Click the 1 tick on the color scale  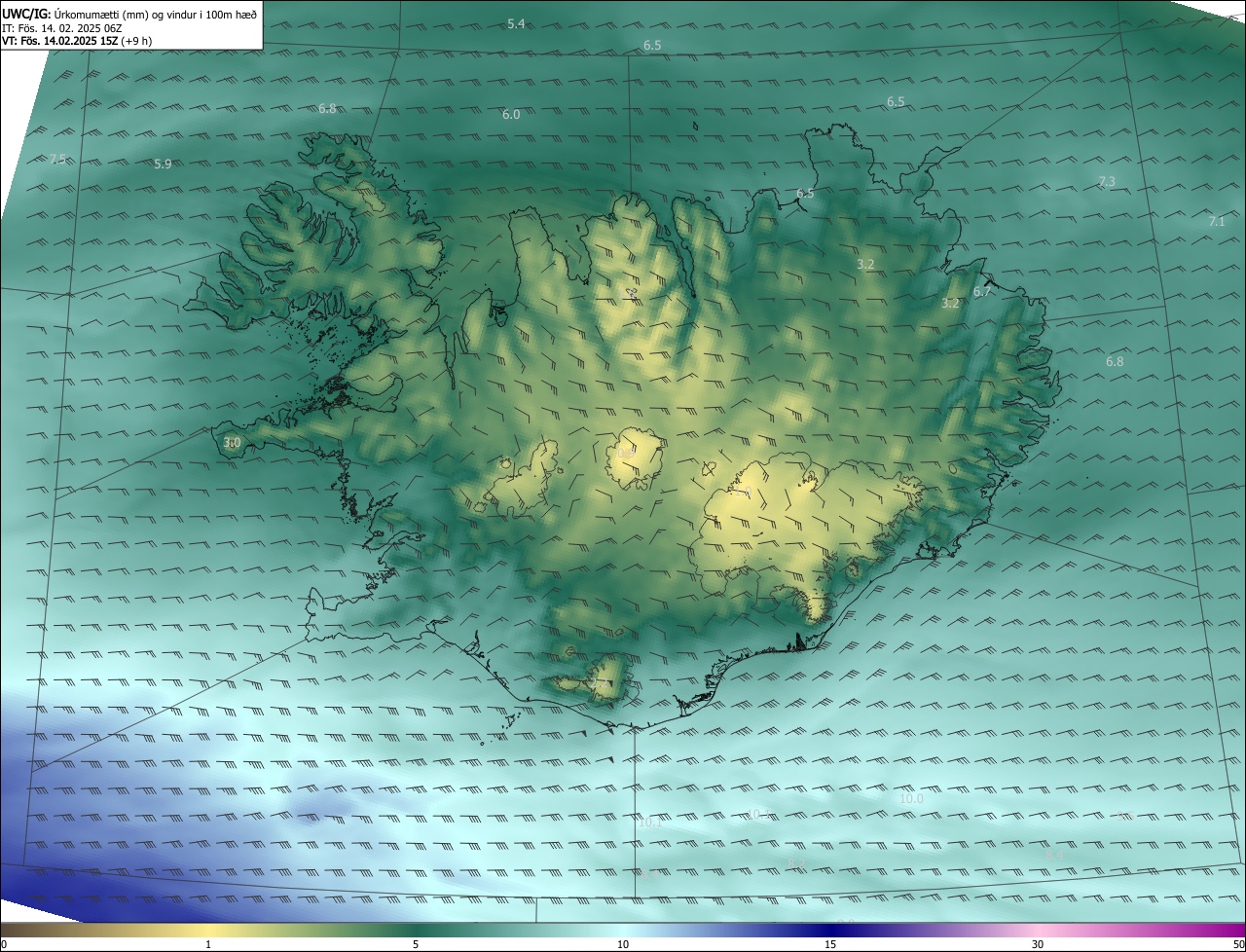click(x=208, y=944)
